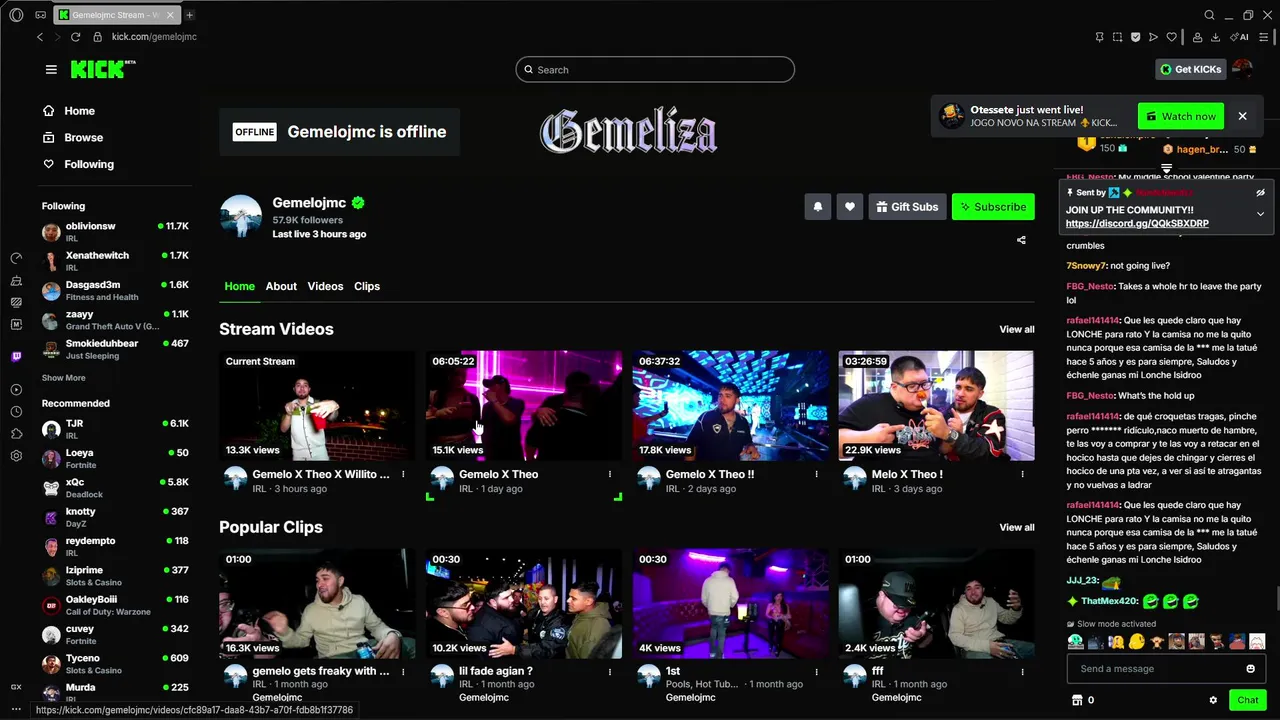Switch to the About tab

click(281, 286)
